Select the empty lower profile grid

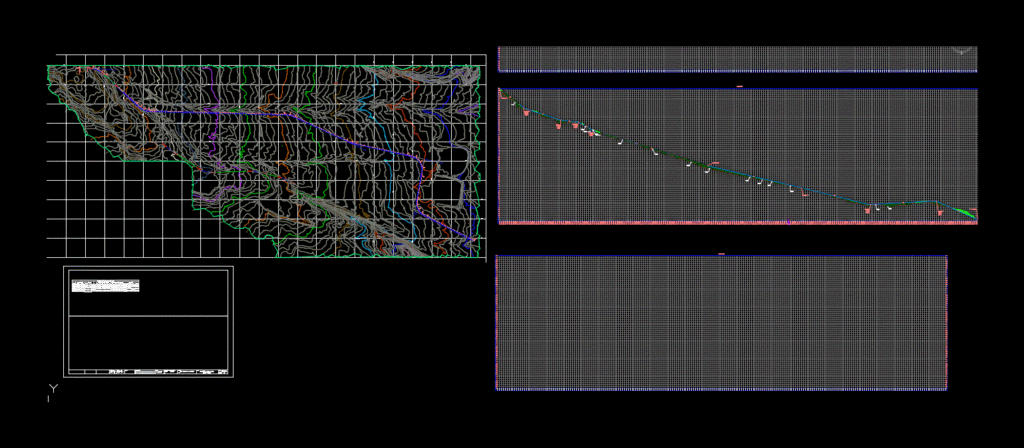(x=722, y=323)
